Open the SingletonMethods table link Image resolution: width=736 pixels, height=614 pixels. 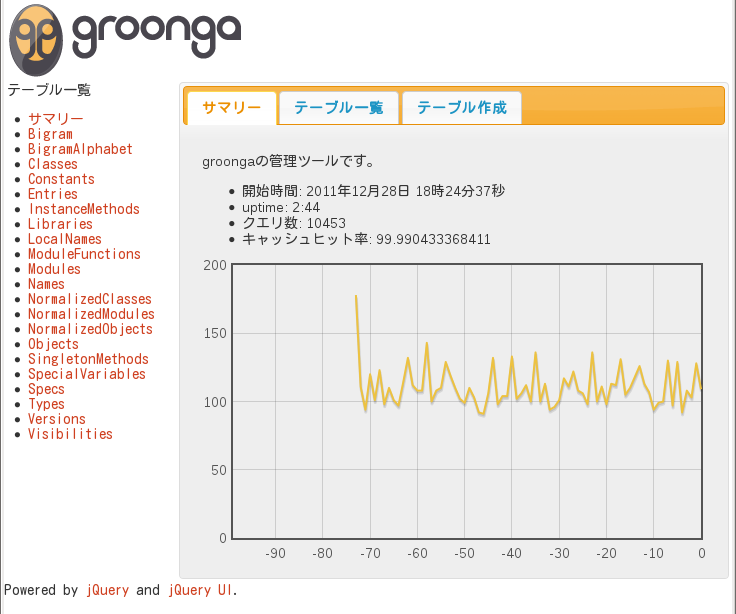point(88,359)
